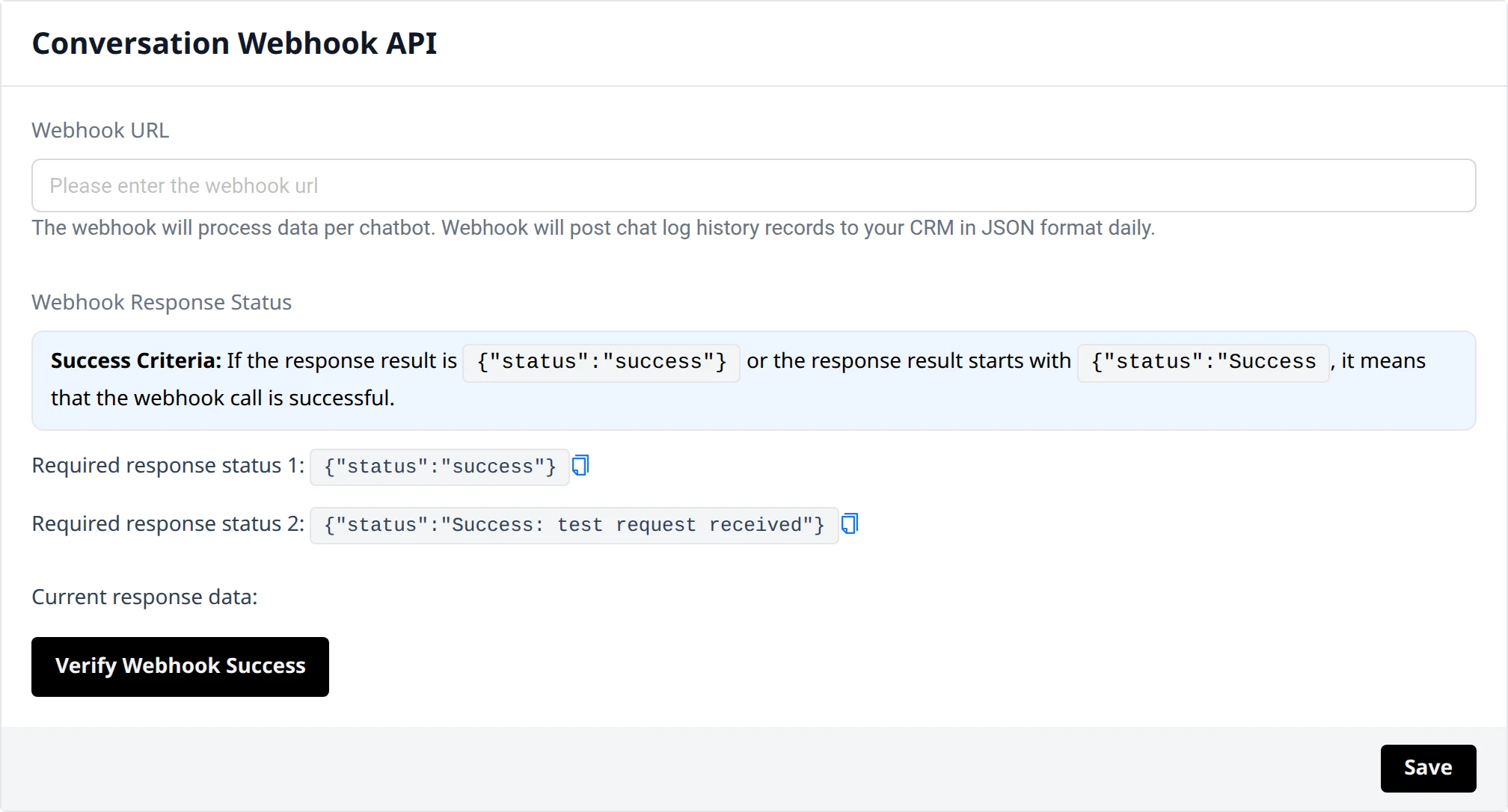
Task: Select the code after 'starts with'
Action: (x=1203, y=362)
